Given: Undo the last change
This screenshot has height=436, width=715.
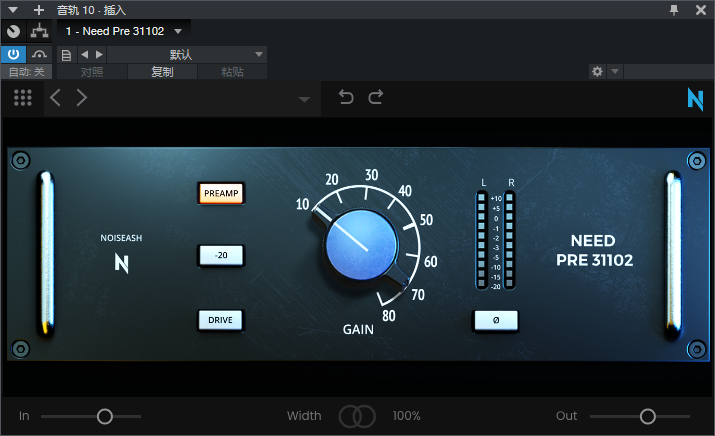Looking at the screenshot, I should tap(346, 97).
